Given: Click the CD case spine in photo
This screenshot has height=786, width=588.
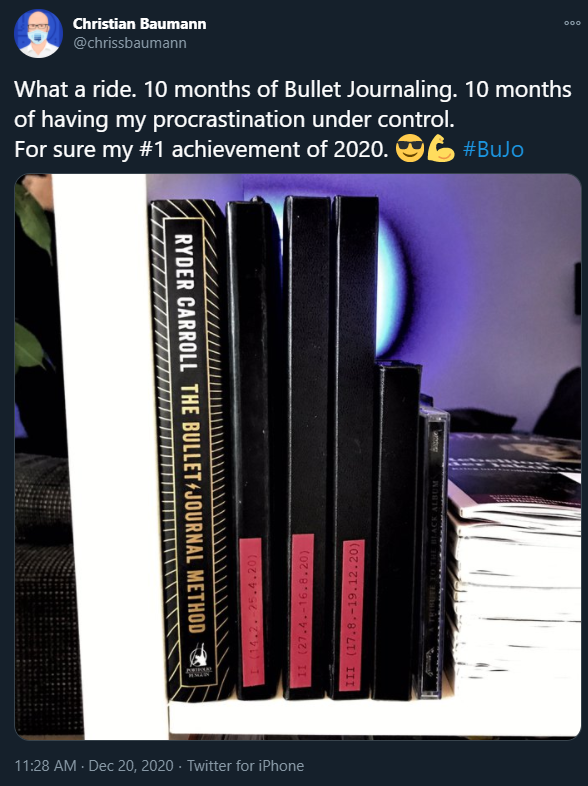Looking at the screenshot, I should point(431,553).
